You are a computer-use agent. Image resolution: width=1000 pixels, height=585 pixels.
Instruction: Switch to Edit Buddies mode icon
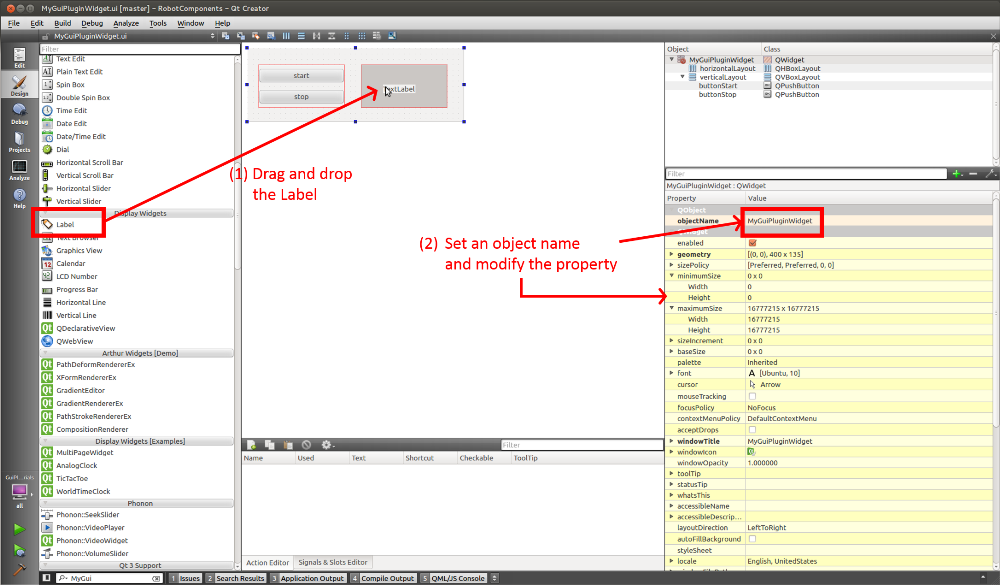click(x=256, y=36)
